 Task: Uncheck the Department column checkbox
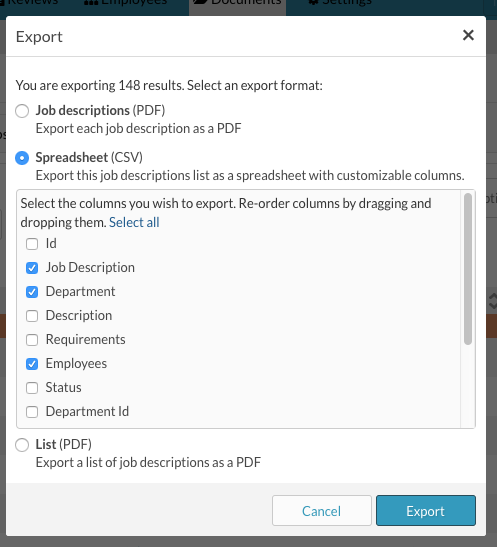32,292
